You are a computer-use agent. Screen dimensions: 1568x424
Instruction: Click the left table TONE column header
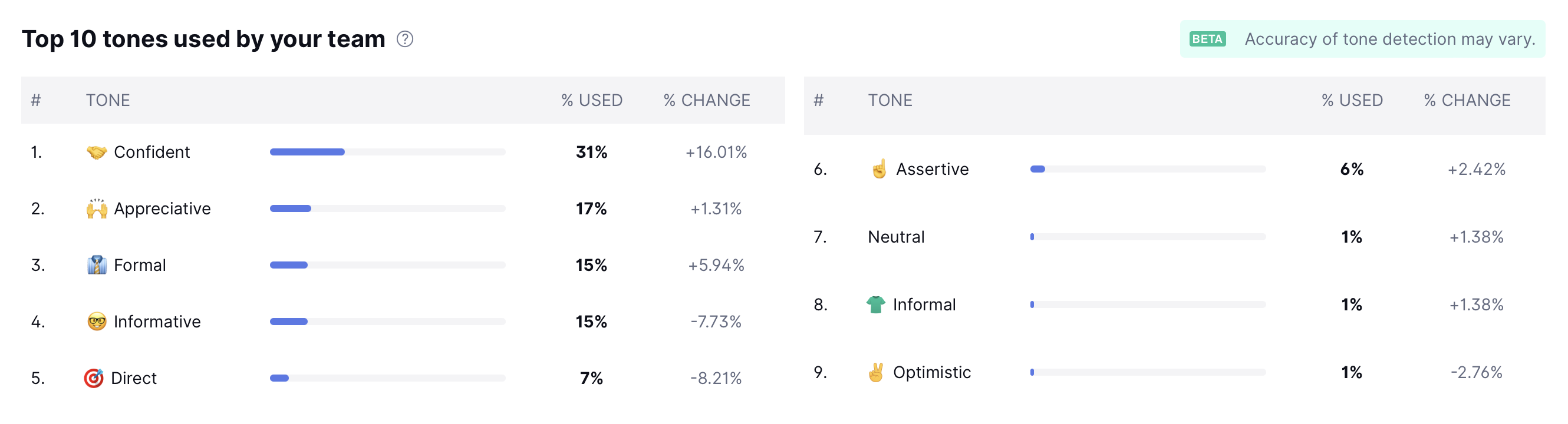108,100
